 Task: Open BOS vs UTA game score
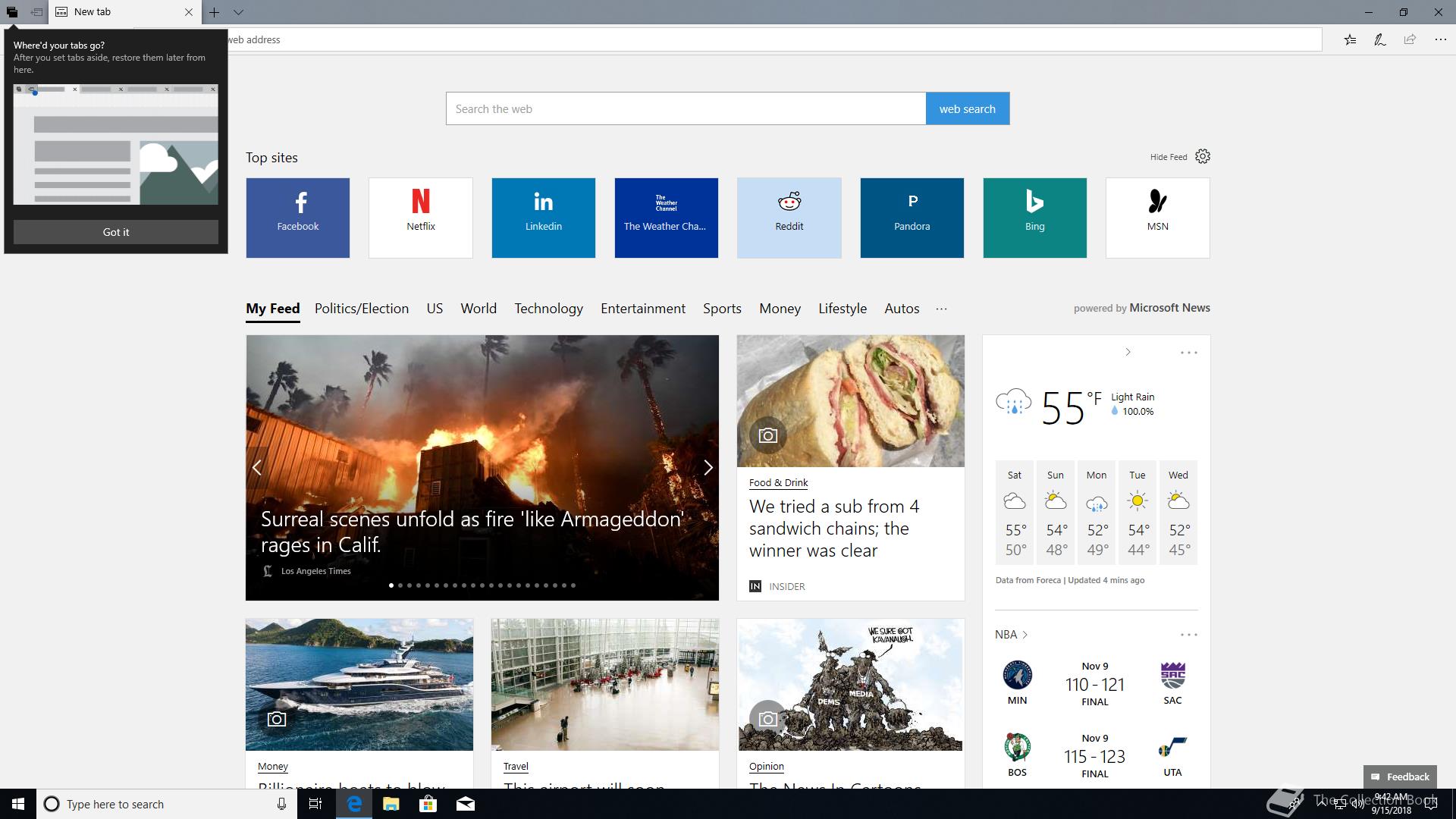click(x=1095, y=756)
